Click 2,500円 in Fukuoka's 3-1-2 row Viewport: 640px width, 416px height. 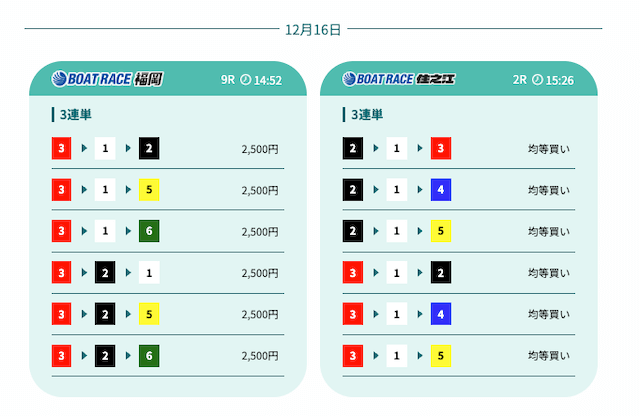[260, 150]
